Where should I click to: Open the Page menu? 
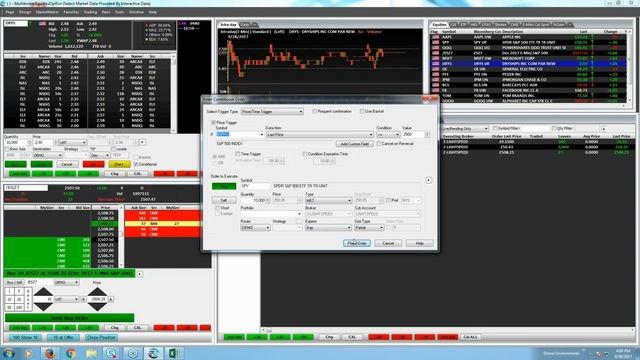[x=10, y=12]
